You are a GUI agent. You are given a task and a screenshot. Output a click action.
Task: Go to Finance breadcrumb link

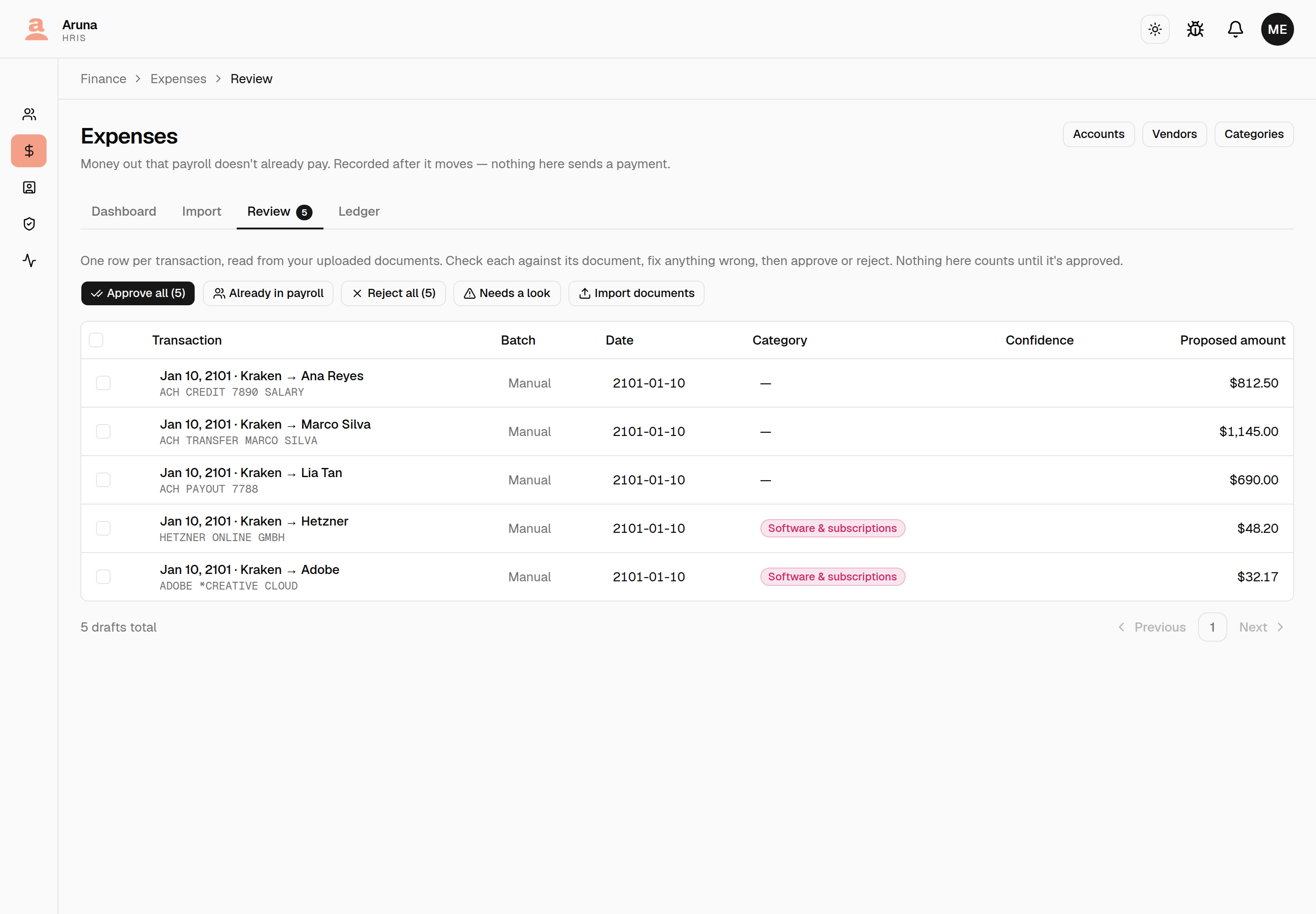point(104,79)
